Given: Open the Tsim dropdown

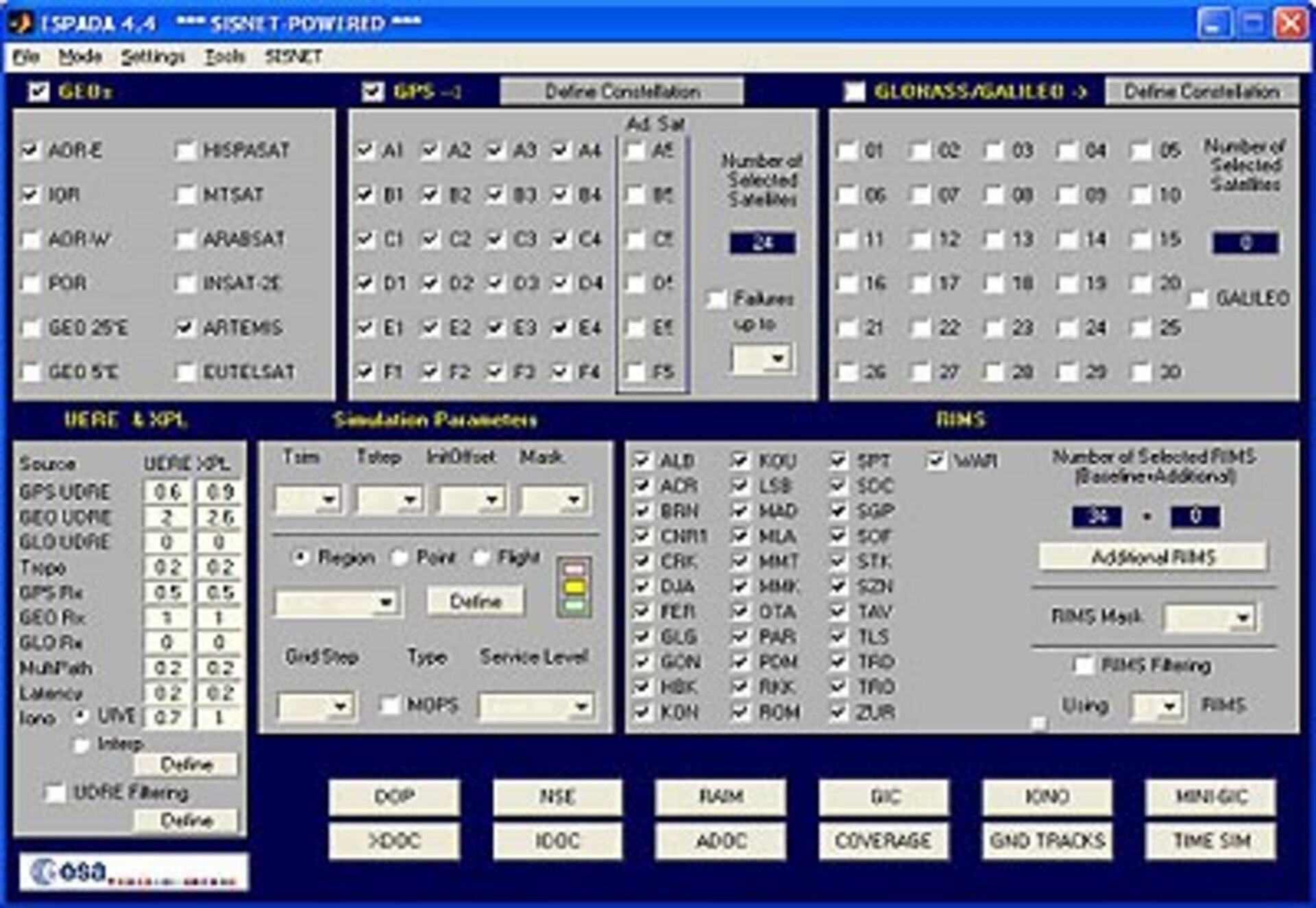Looking at the screenshot, I should click(308, 498).
